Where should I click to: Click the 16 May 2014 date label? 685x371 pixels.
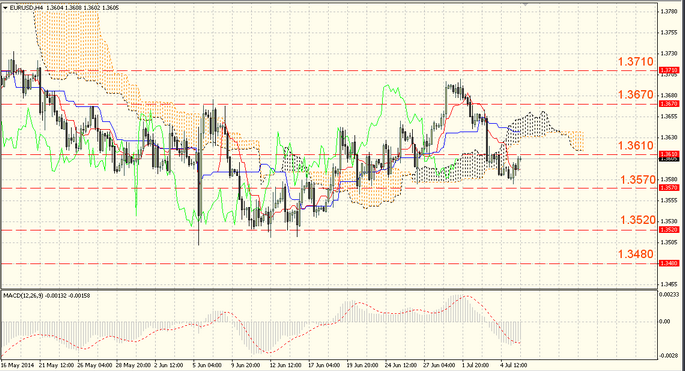(17, 365)
